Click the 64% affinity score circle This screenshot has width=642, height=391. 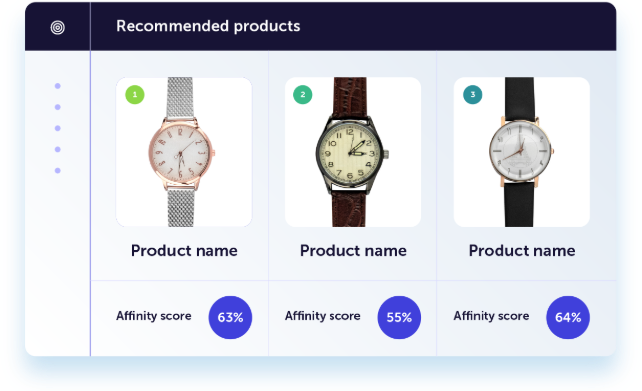point(568,317)
